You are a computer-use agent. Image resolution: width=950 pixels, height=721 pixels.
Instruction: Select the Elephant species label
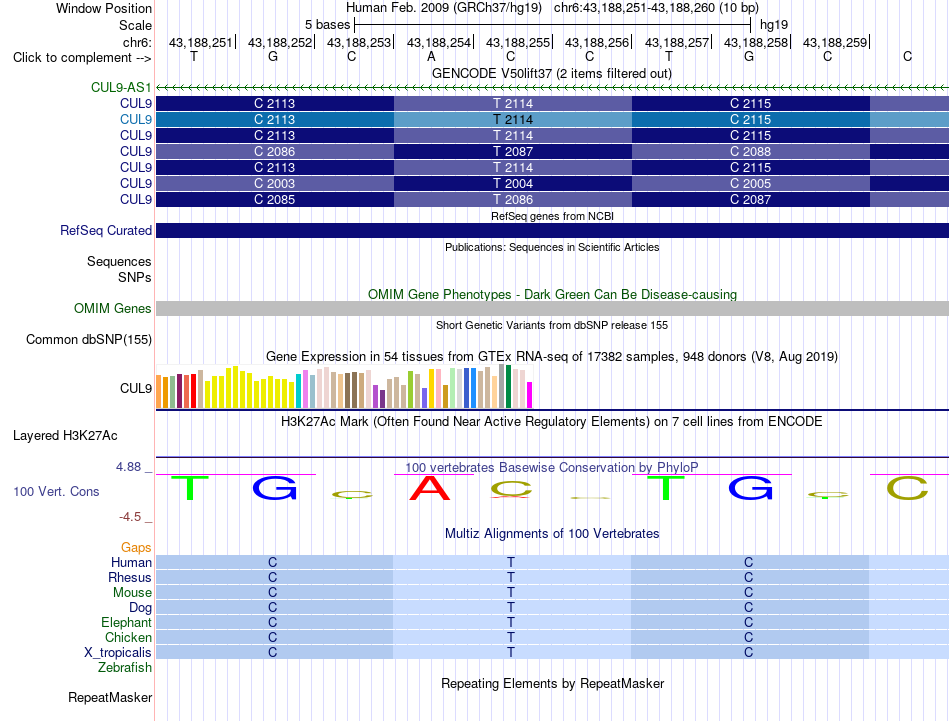coord(127,622)
